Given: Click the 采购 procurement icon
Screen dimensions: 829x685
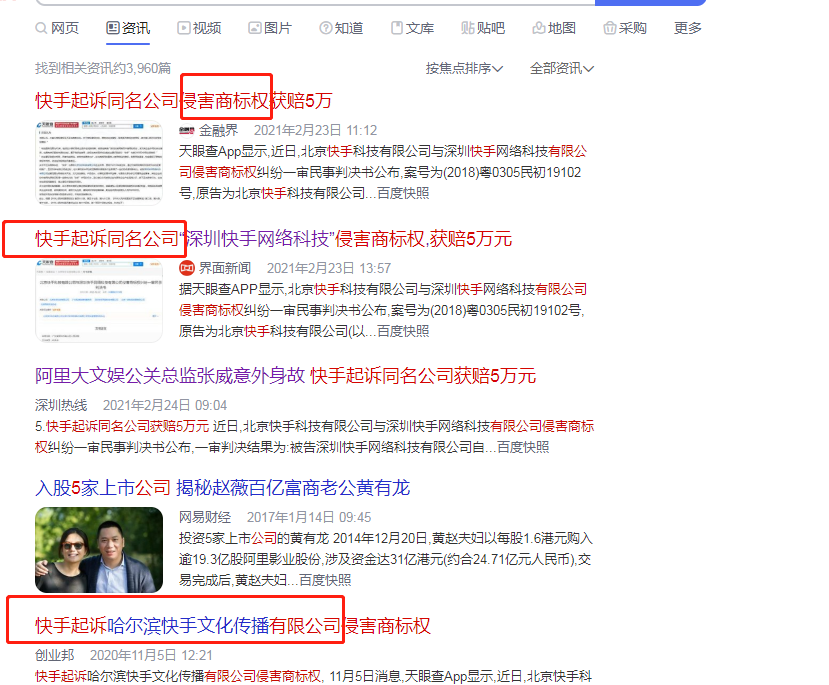Looking at the screenshot, I should pyautogui.click(x=611, y=28).
